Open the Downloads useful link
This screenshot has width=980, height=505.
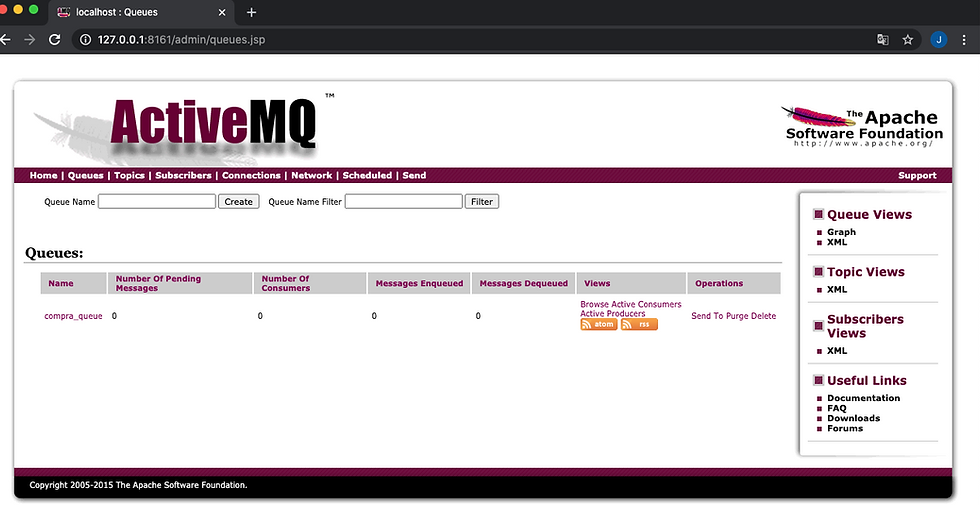(x=854, y=418)
